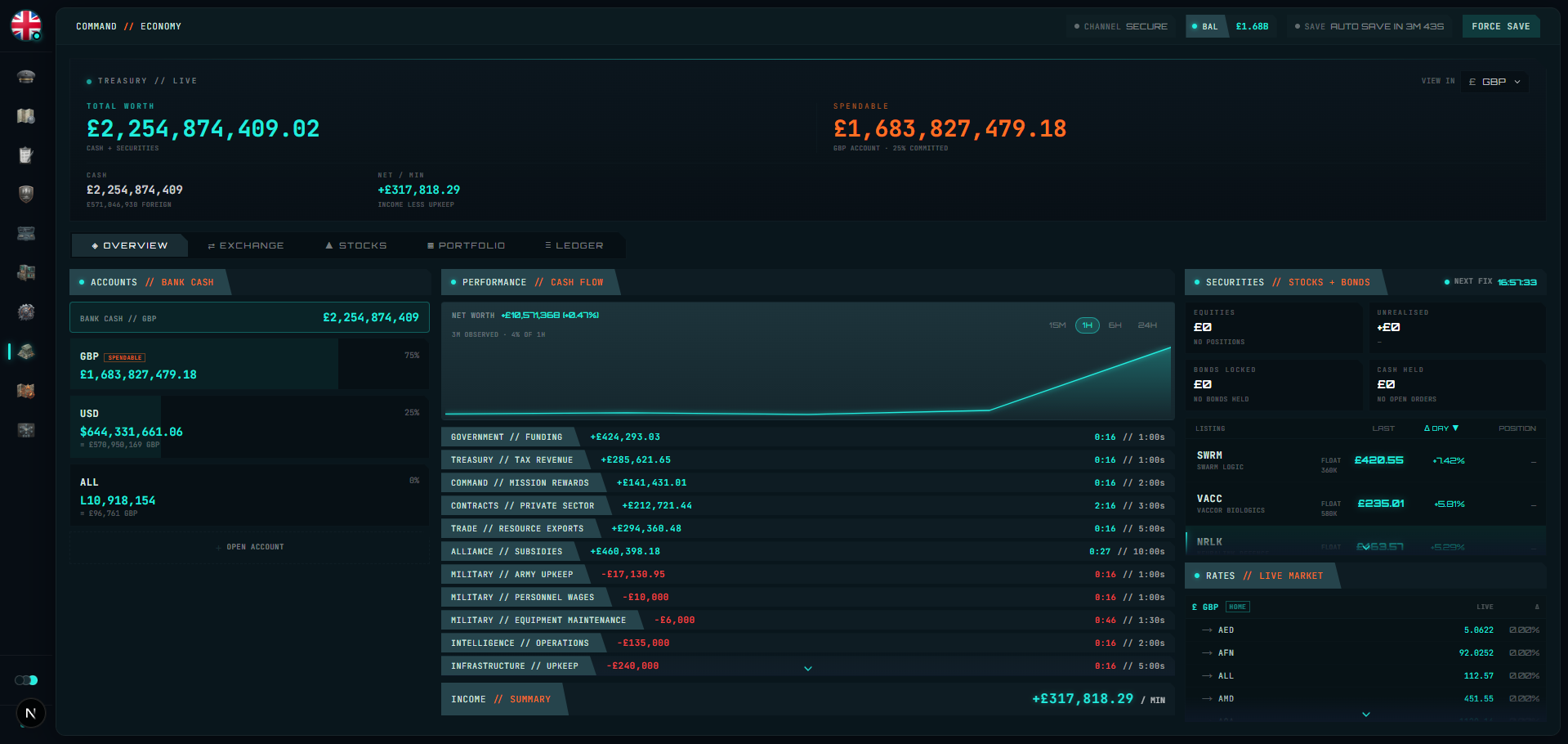Screen dimensions: 1568x744
Task: Open the server cabinet sidebar icon
Action: [x=26, y=273]
